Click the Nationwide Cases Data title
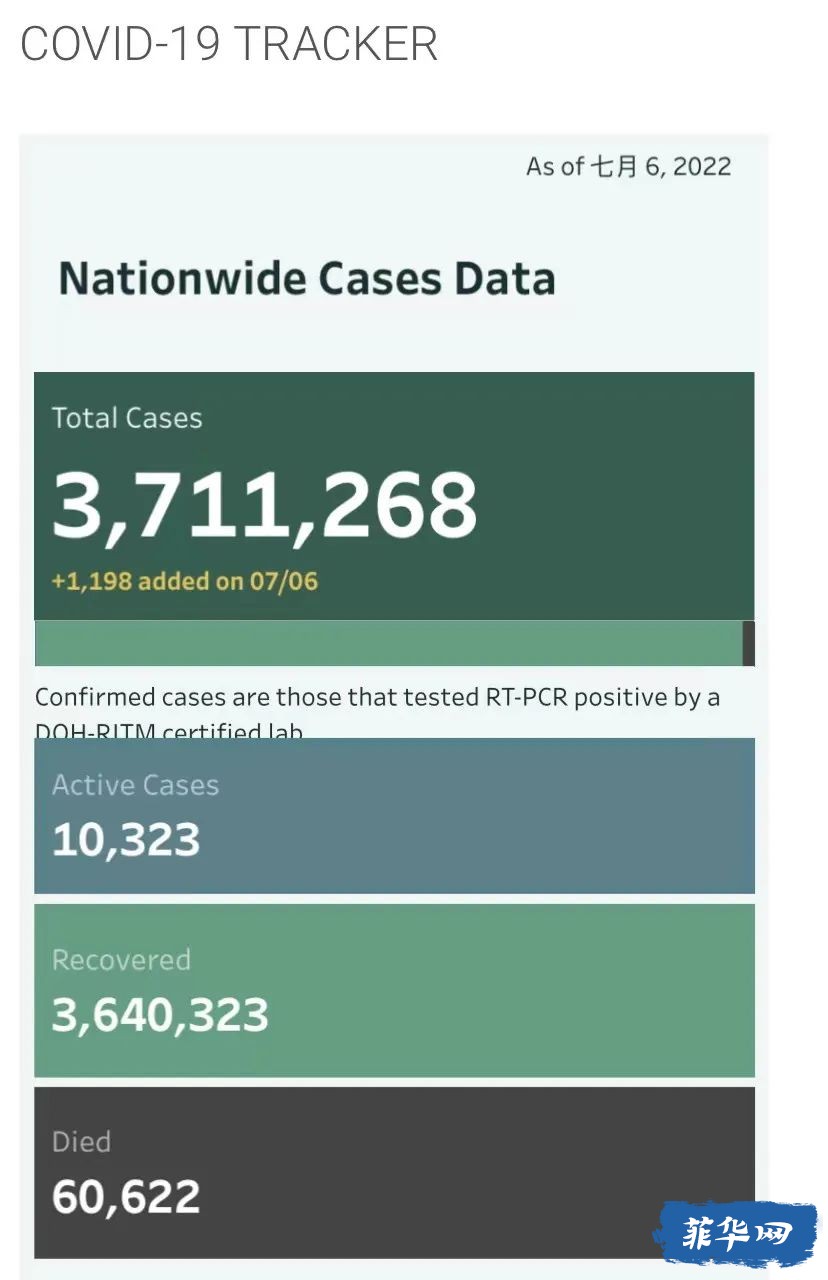Viewport: 828px width, 1280px height. click(x=307, y=278)
